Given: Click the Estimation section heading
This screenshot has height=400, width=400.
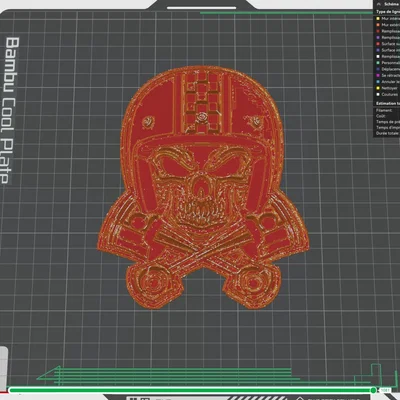Looking at the screenshot, I should tap(388, 104).
